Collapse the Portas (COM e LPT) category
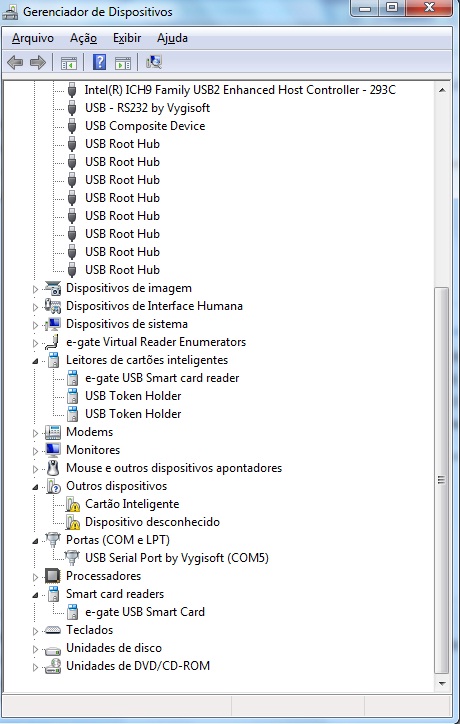 pyautogui.click(x=36, y=542)
